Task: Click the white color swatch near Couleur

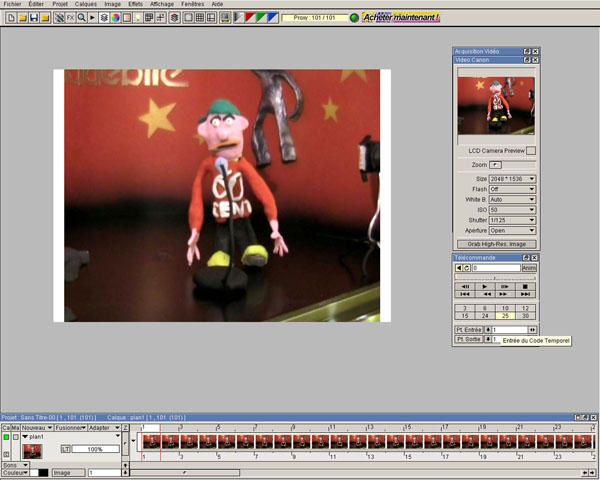Action: click(x=34, y=473)
